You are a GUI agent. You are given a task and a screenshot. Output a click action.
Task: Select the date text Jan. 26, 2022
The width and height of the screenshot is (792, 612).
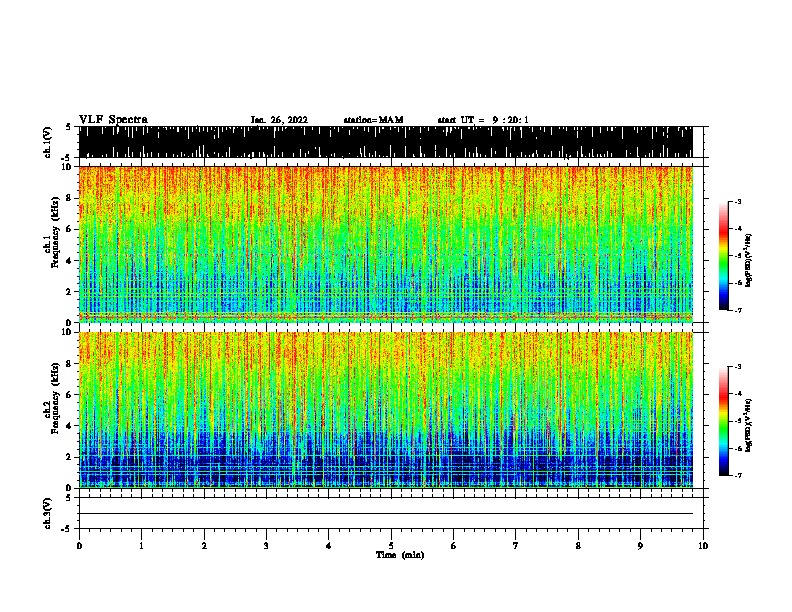(x=279, y=120)
